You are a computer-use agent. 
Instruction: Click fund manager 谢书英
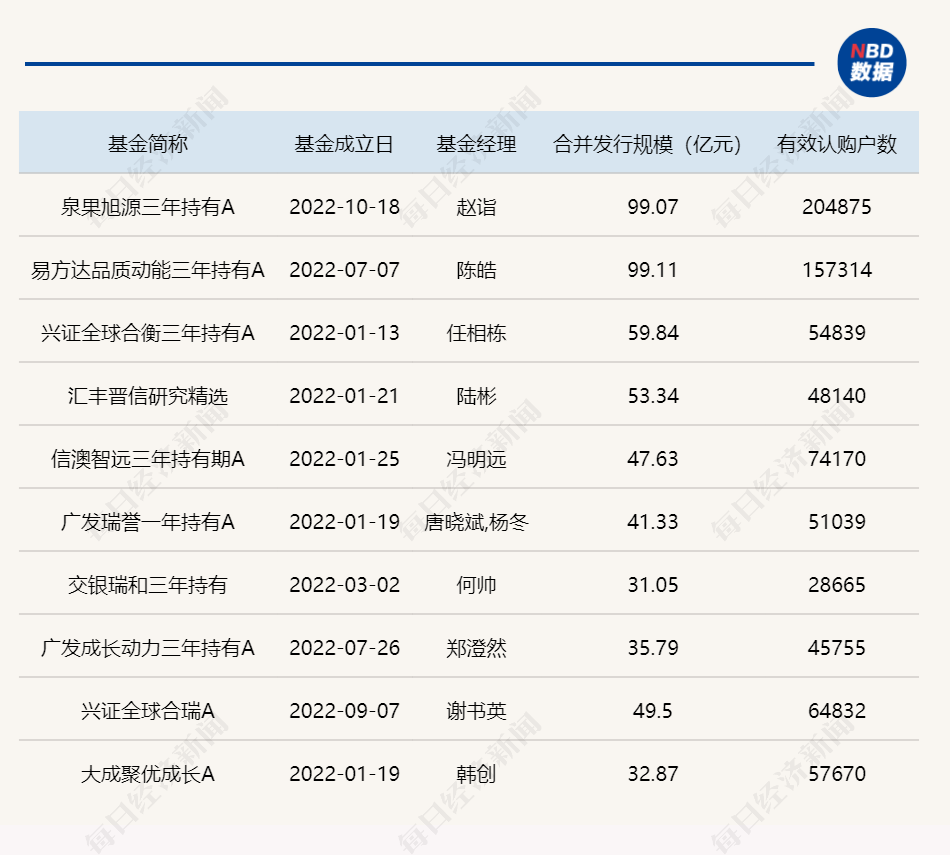[476, 711]
